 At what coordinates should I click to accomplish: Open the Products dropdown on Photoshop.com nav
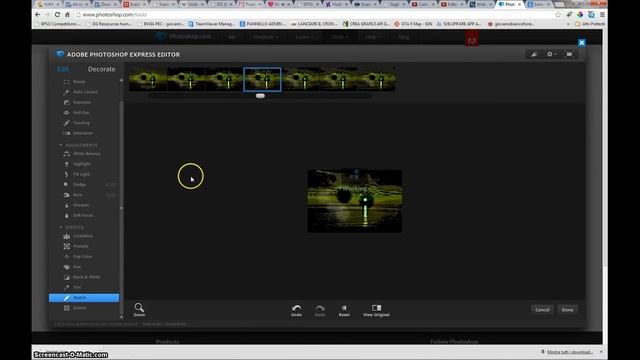[265, 37]
